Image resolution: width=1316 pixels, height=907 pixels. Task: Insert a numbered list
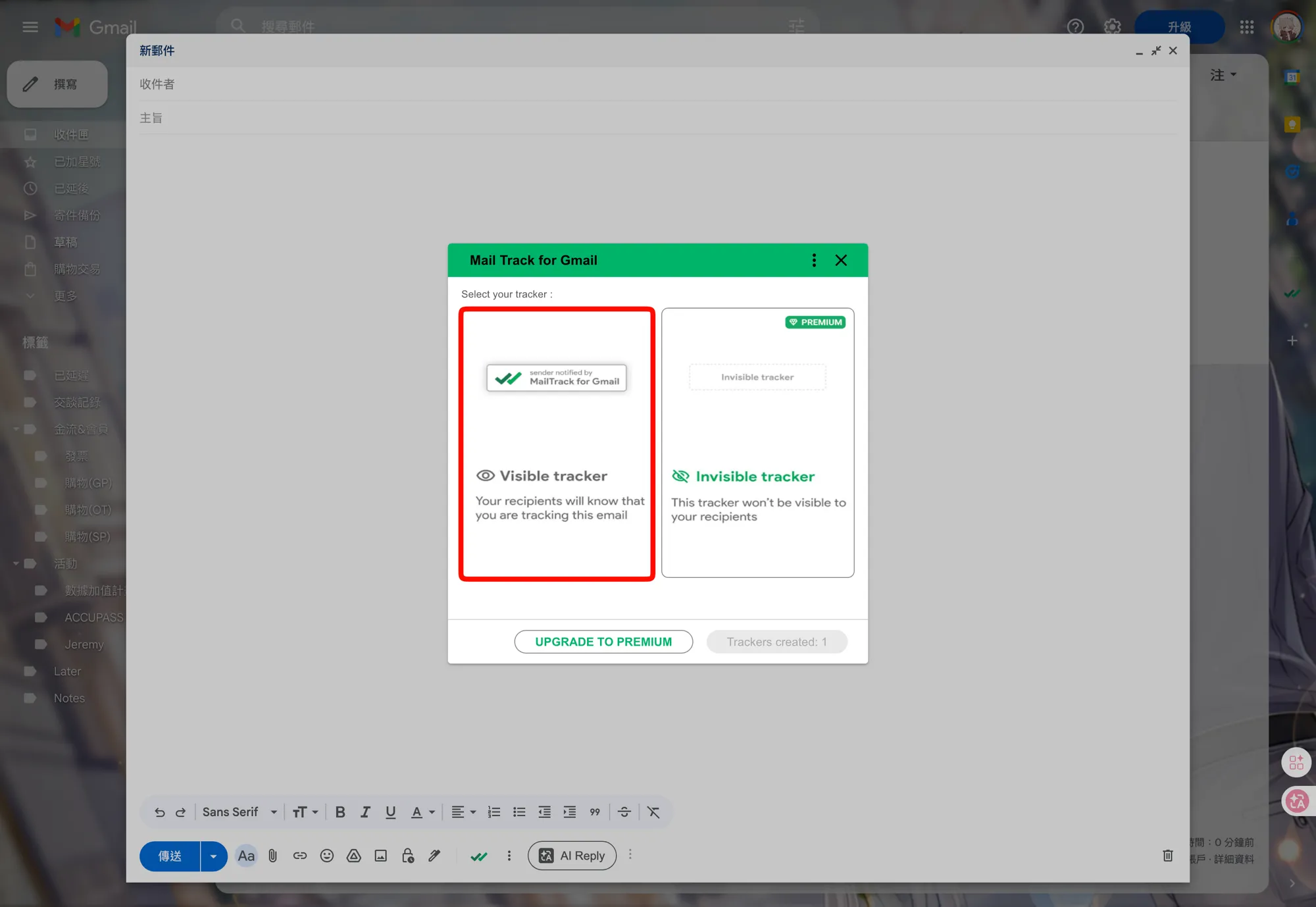[494, 812]
